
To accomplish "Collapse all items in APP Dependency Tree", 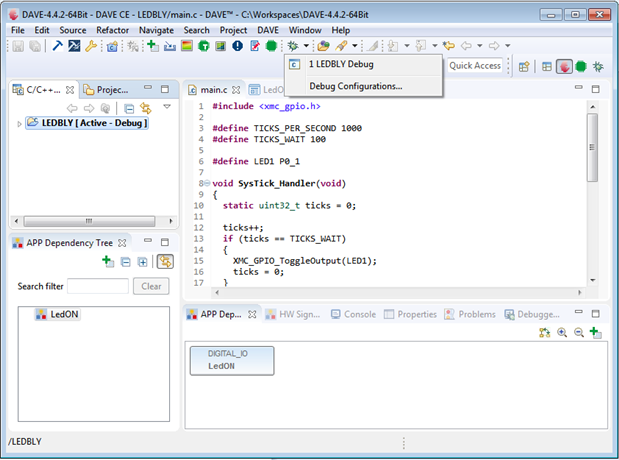I will [x=125, y=261].
